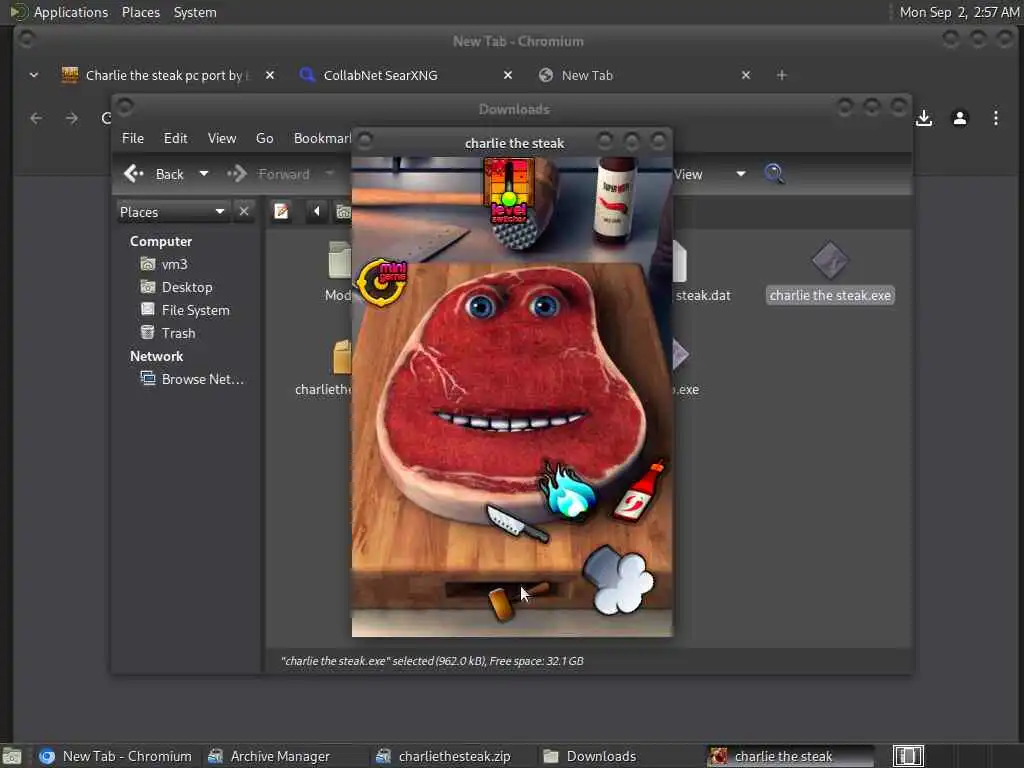Click the show desktop icon in taskbar
Viewport: 1024px width, 768px height.
click(x=12, y=756)
